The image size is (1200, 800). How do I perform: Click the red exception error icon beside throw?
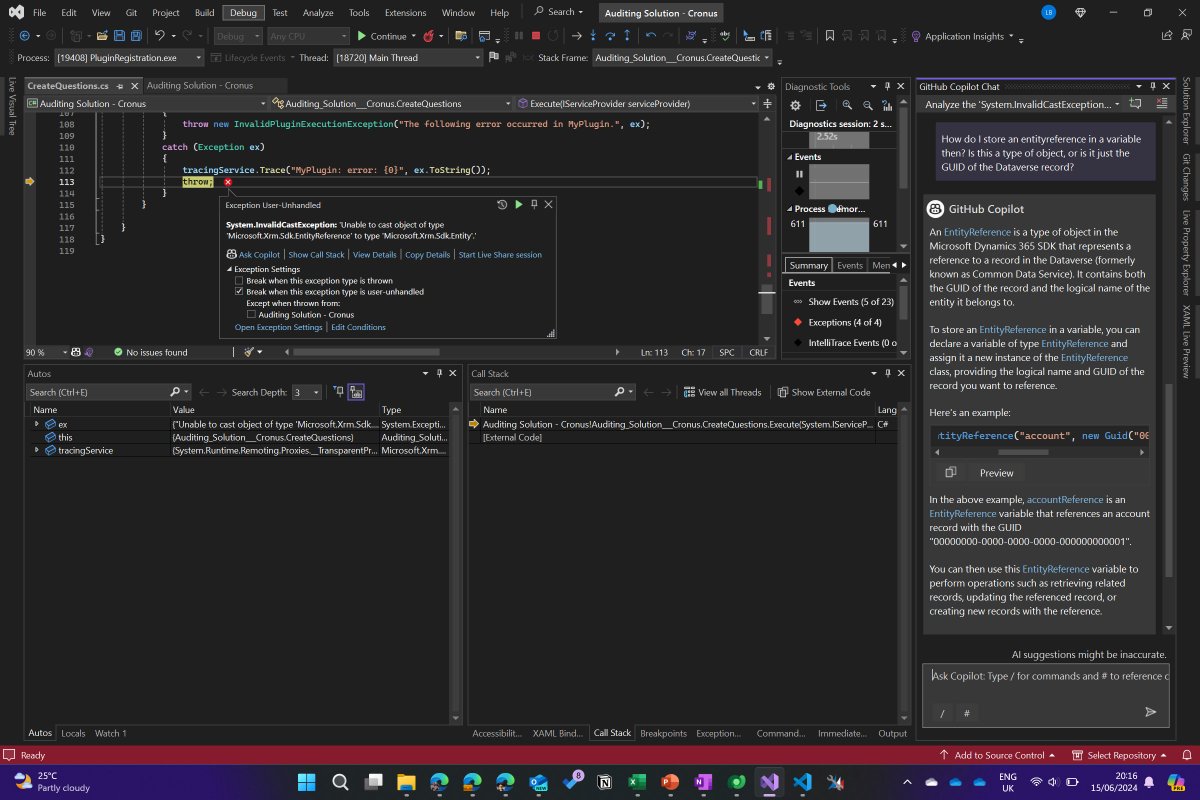[x=228, y=182]
